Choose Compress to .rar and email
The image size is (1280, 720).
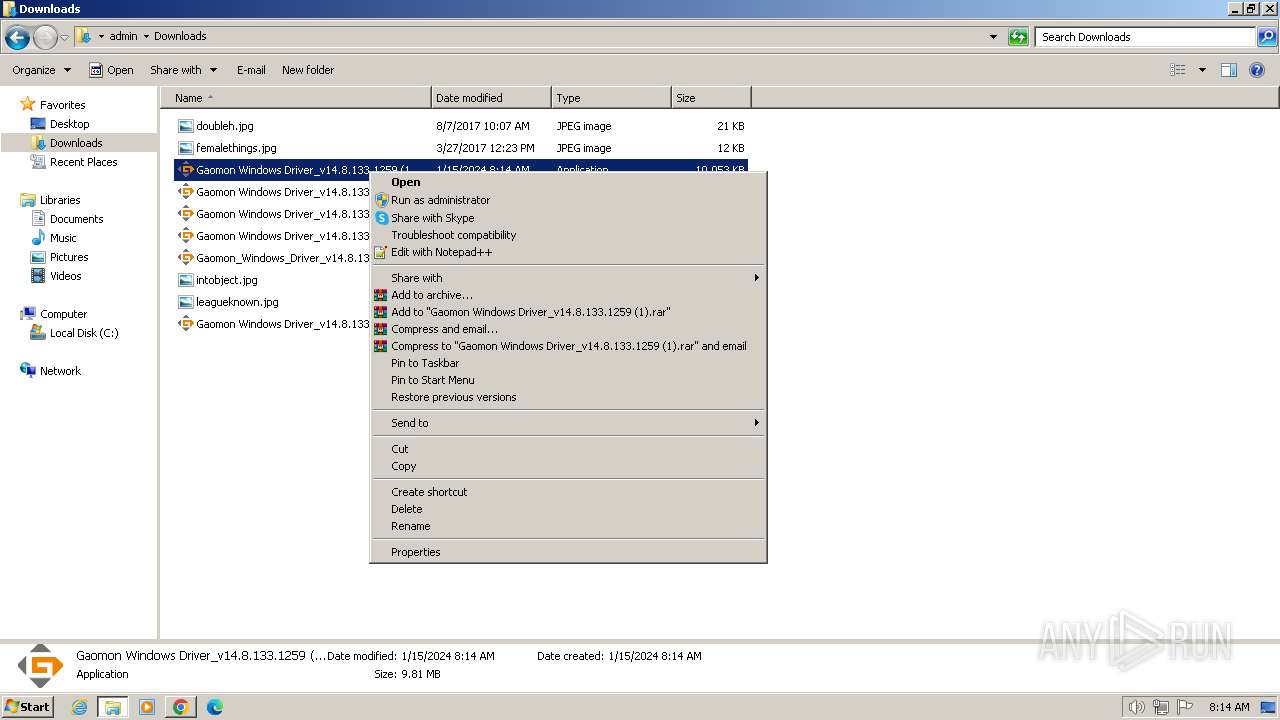click(x=568, y=346)
